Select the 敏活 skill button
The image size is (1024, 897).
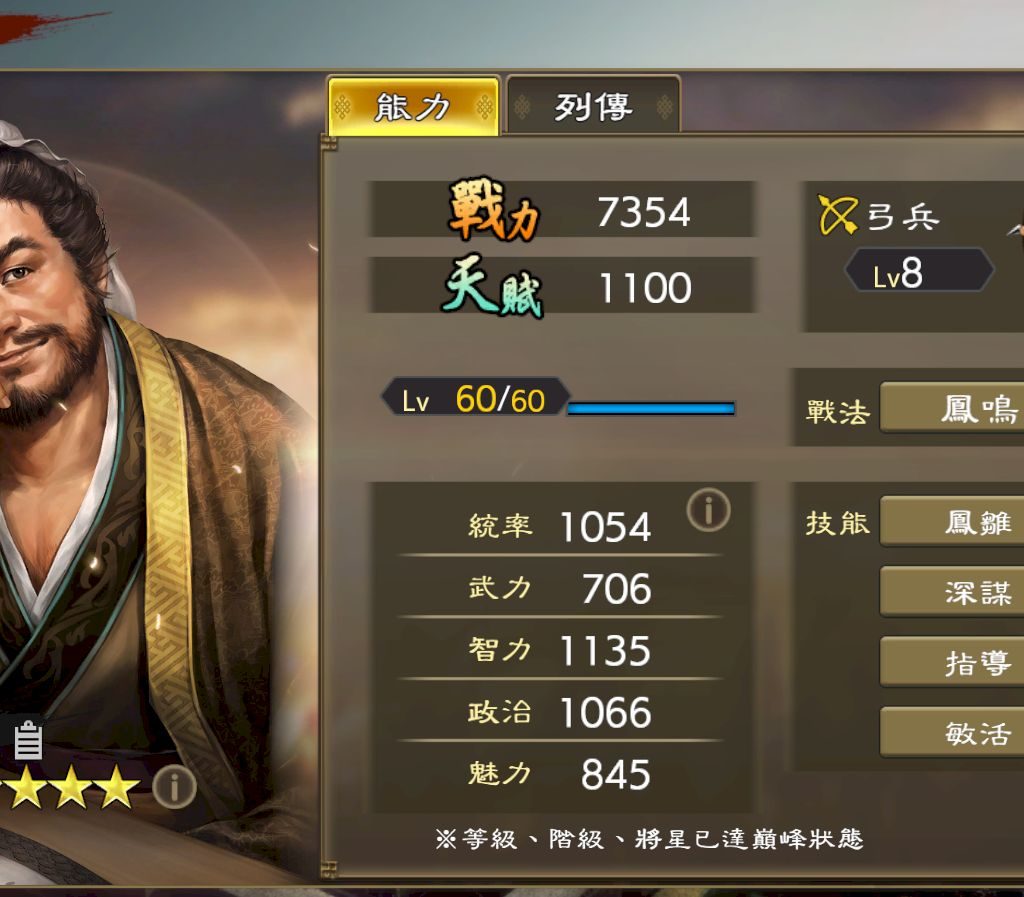952,732
